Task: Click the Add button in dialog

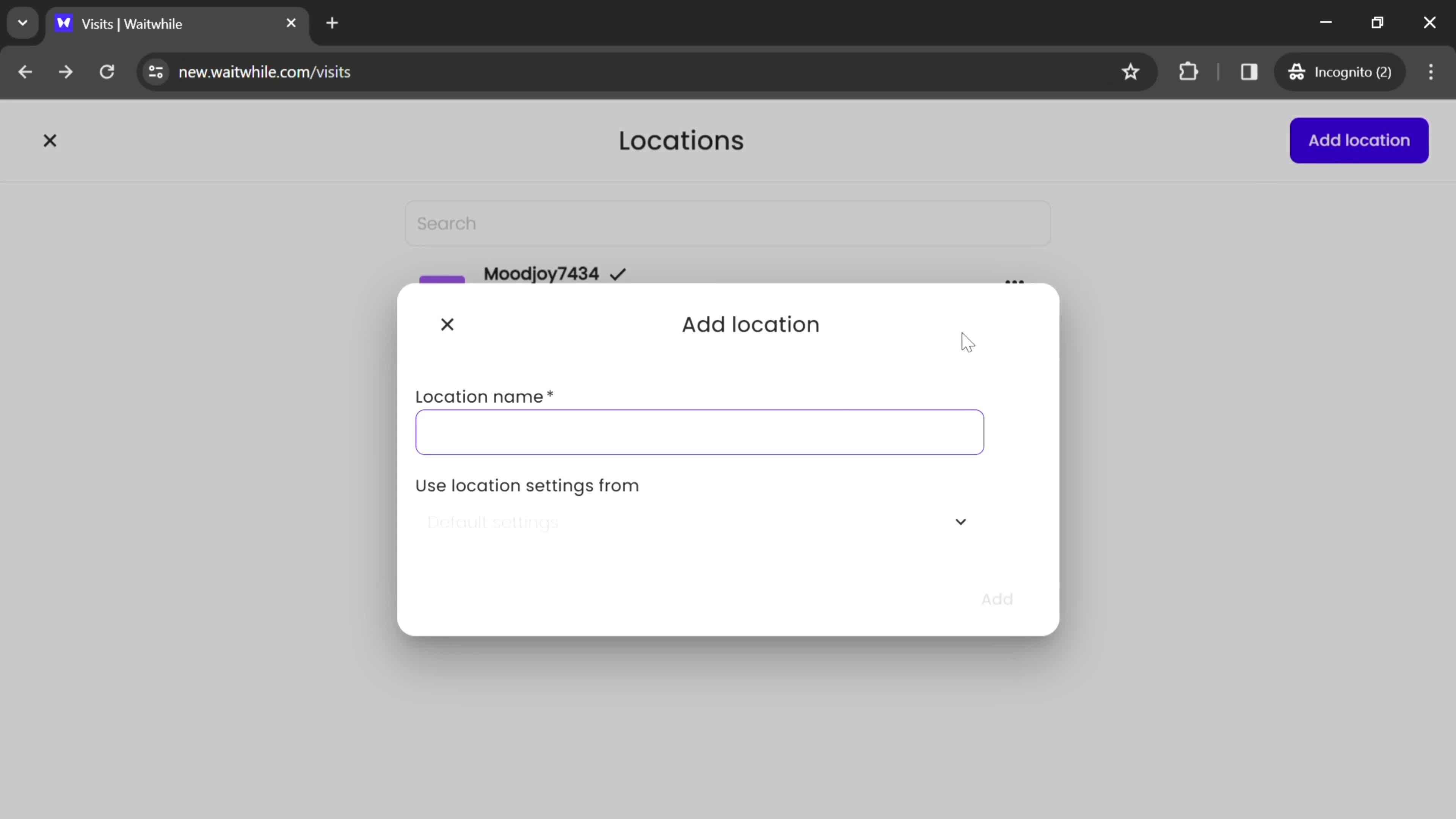Action: point(996,598)
